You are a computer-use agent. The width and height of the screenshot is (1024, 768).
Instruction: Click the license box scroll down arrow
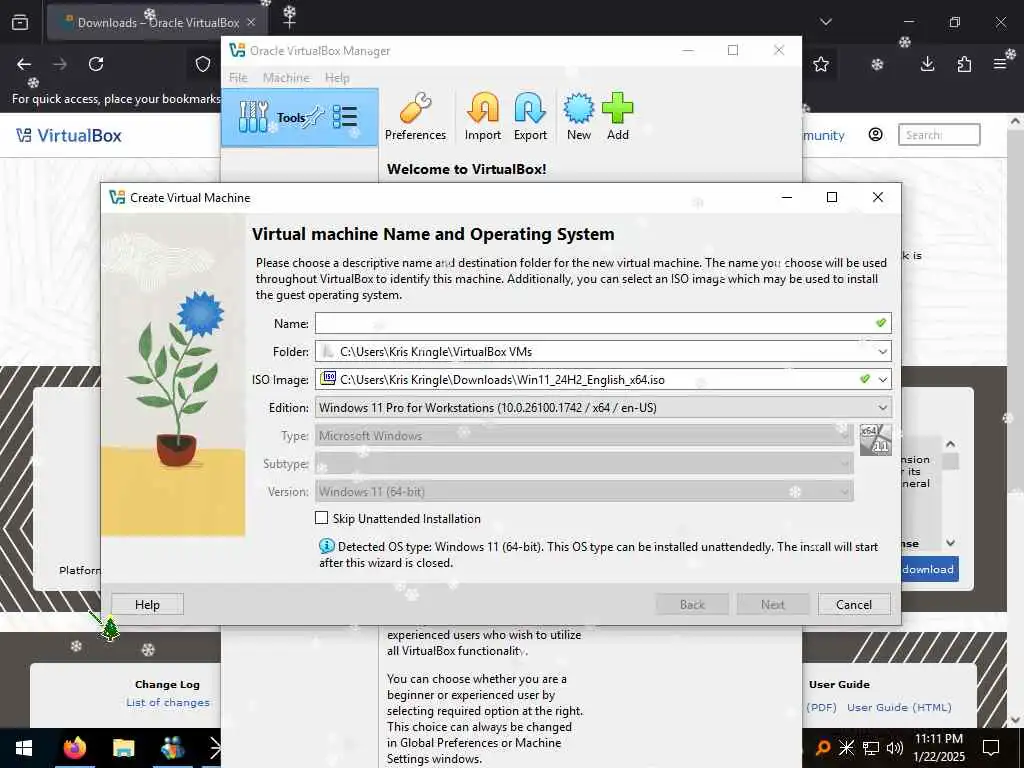point(951,543)
